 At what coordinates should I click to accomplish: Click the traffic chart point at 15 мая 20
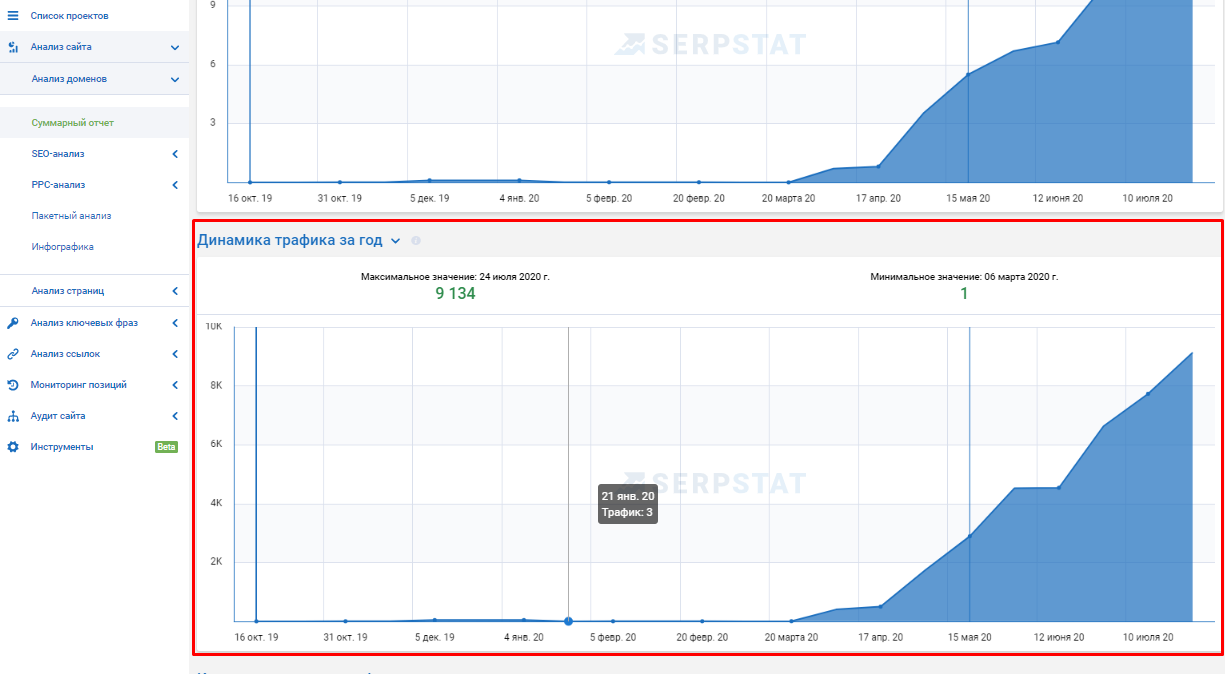[969, 537]
